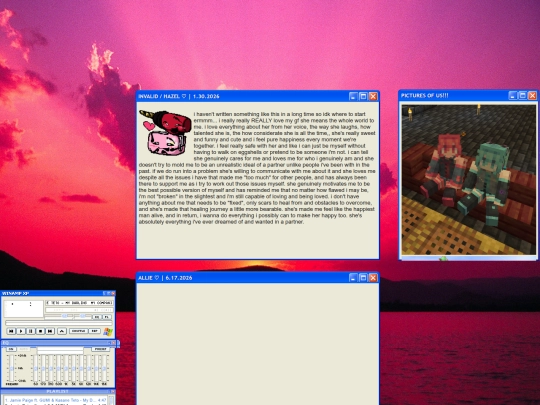This screenshot has height=405, width=540.
Task: Open the equalizer Presets menu
Action: tap(101, 349)
